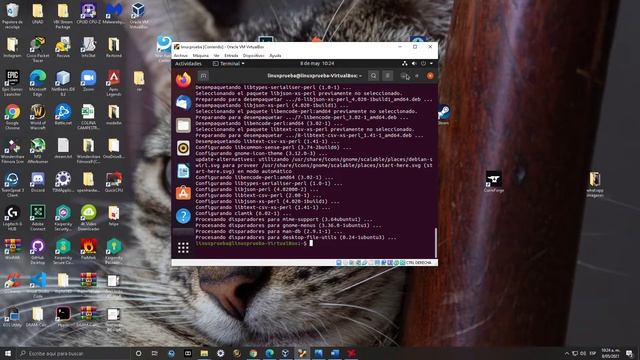
Task: Open the Help icon in Ubuntu dock
Action: [x=183, y=216]
